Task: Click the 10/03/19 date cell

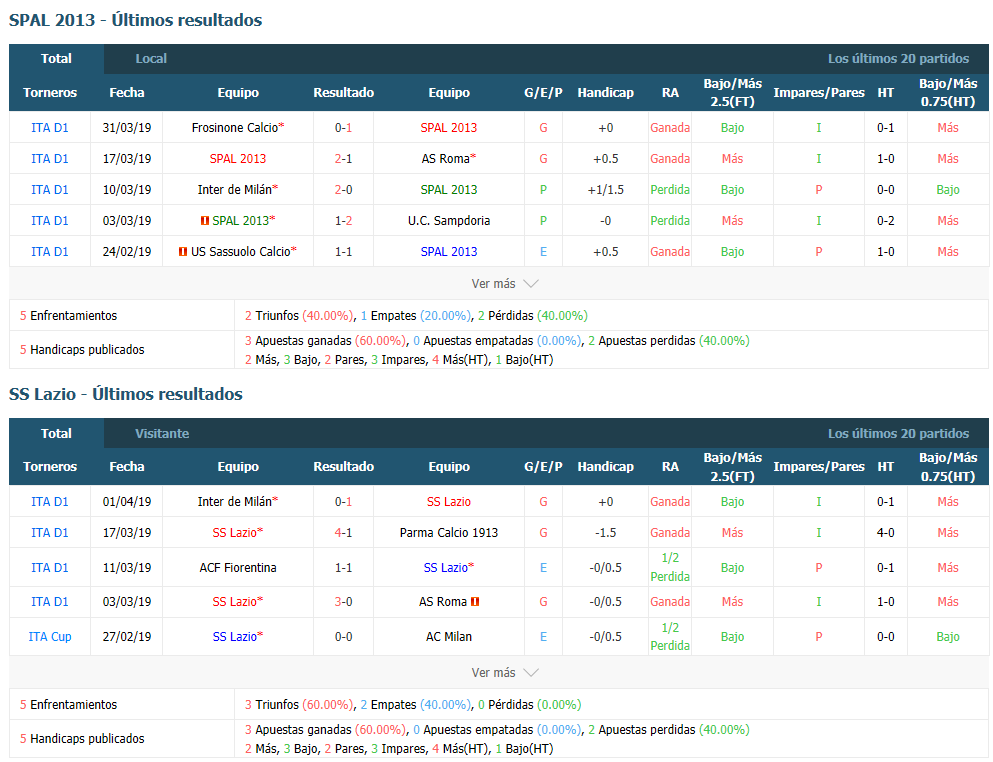Action: tap(127, 189)
